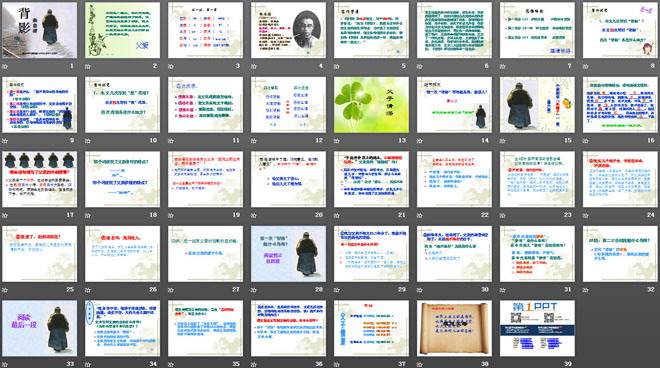Click the slide number 19 label

coord(236,215)
